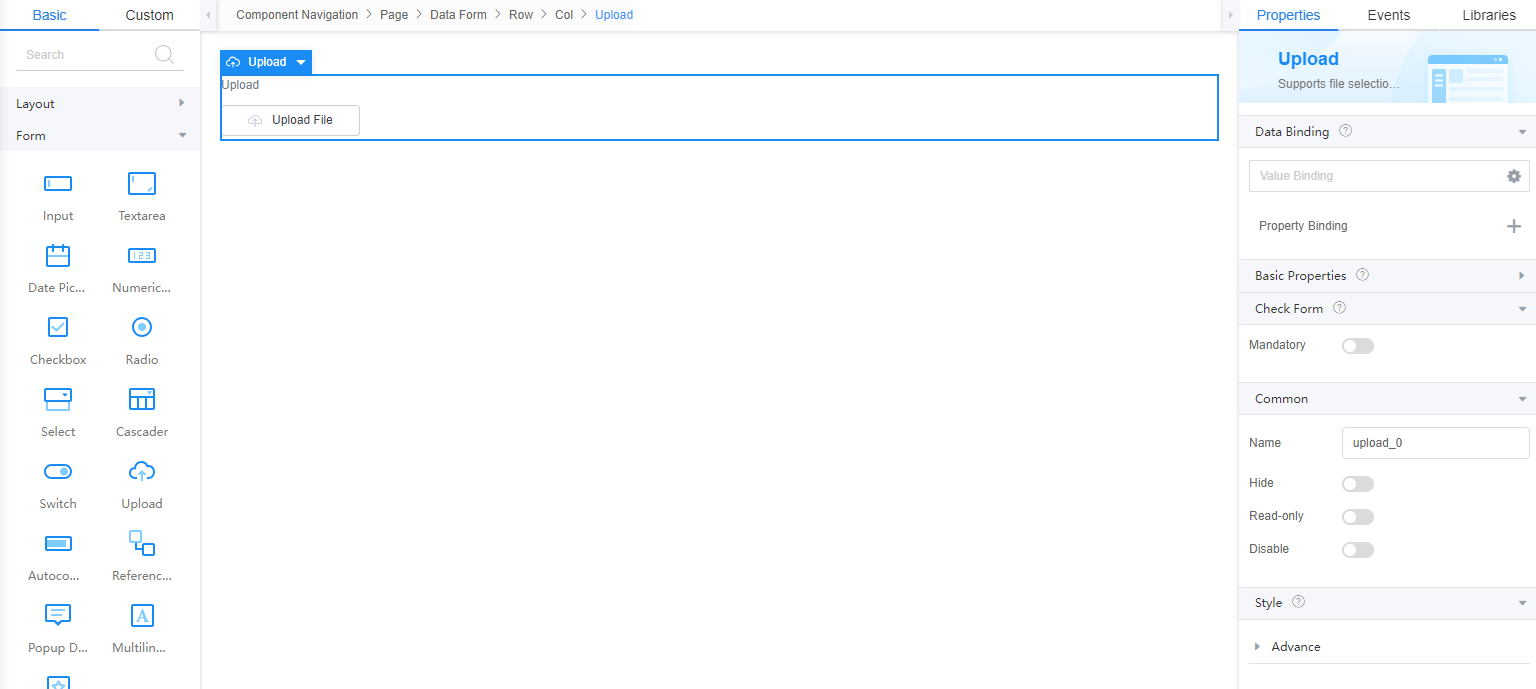Click the search magnifier icon
Viewport: 1536px width, 689px height.
tap(165, 55)
